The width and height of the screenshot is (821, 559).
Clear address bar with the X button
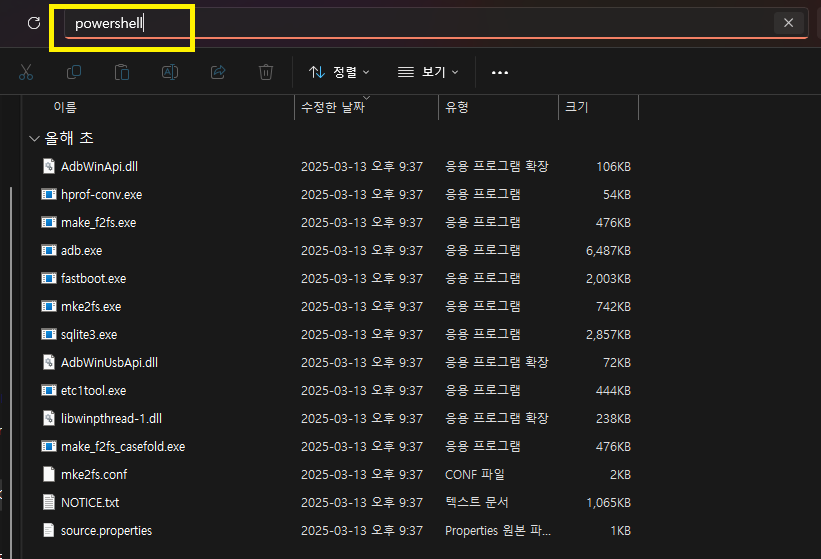point(788,23)
